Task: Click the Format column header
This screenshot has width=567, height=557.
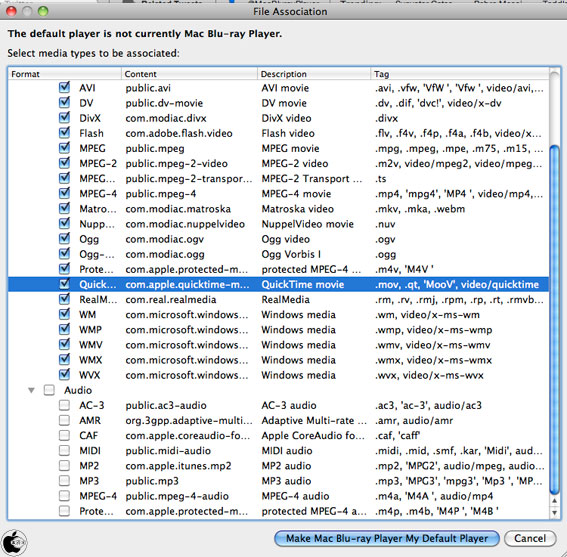Action: coord(65,74)
